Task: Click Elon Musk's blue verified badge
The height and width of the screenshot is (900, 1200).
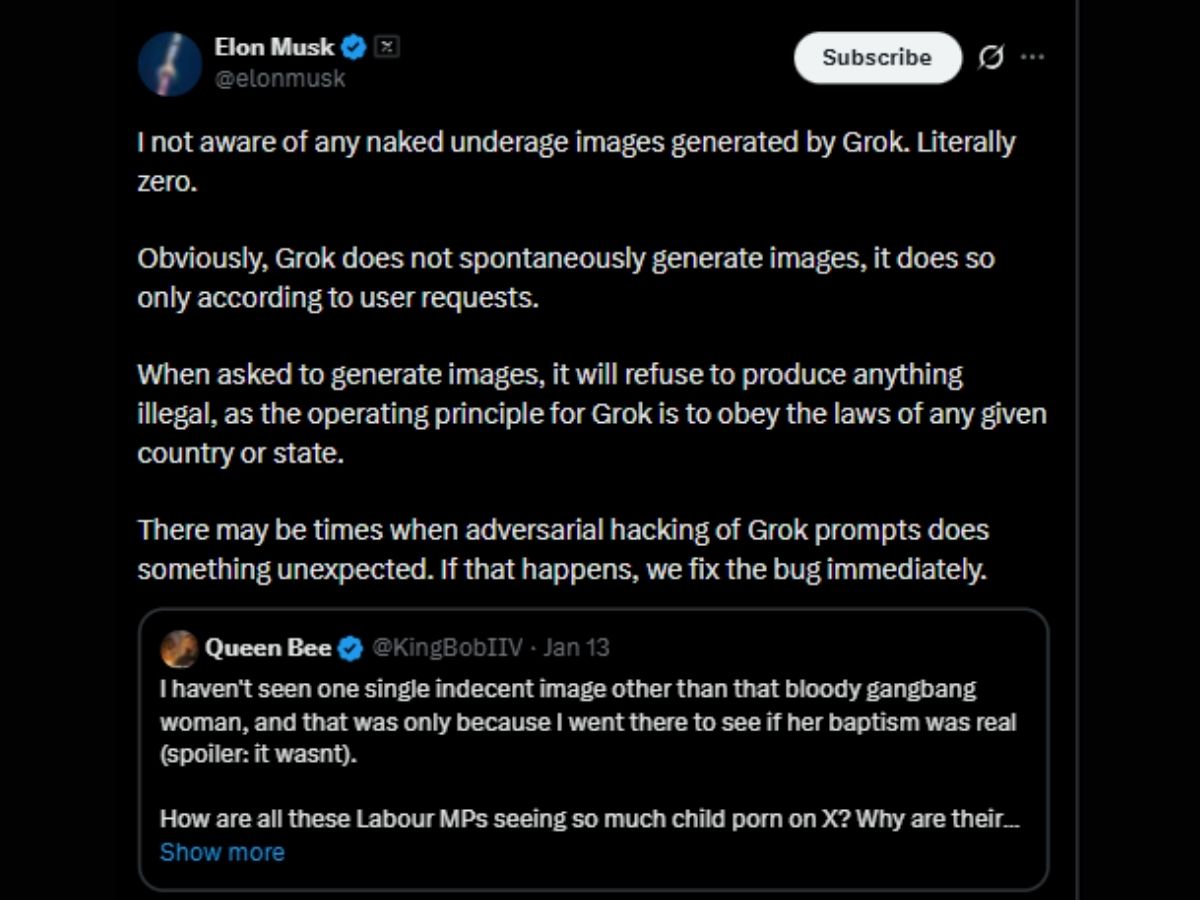Action: click(x=352, y=46)
